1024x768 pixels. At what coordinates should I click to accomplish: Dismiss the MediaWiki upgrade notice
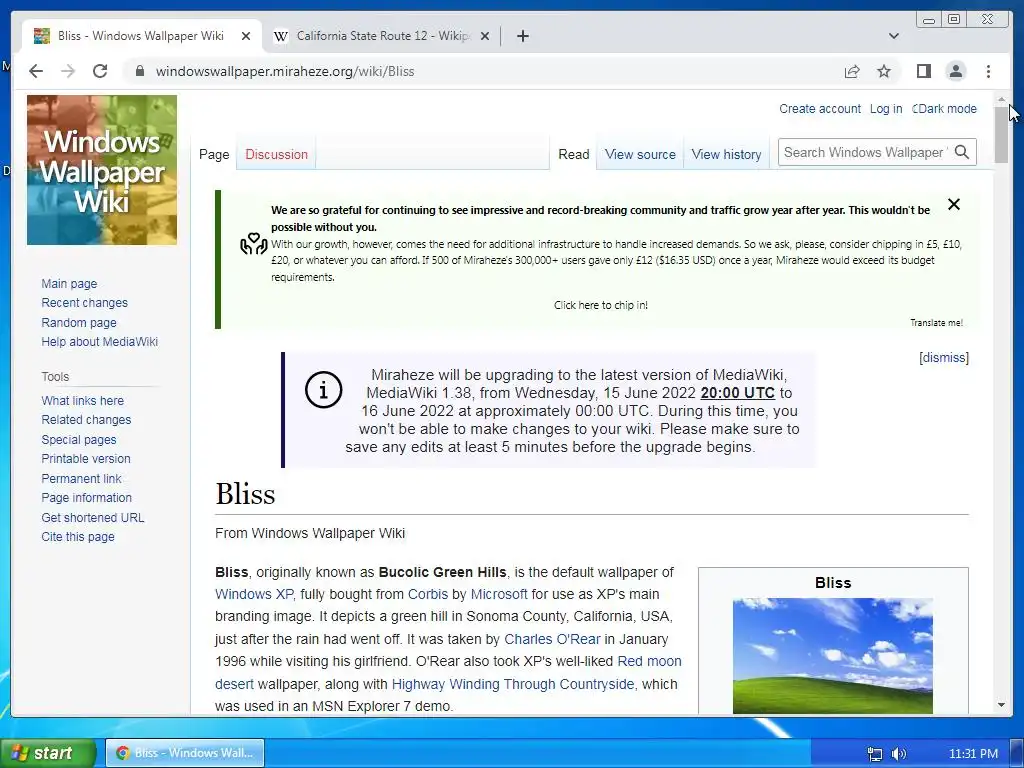tap(944, 358)
